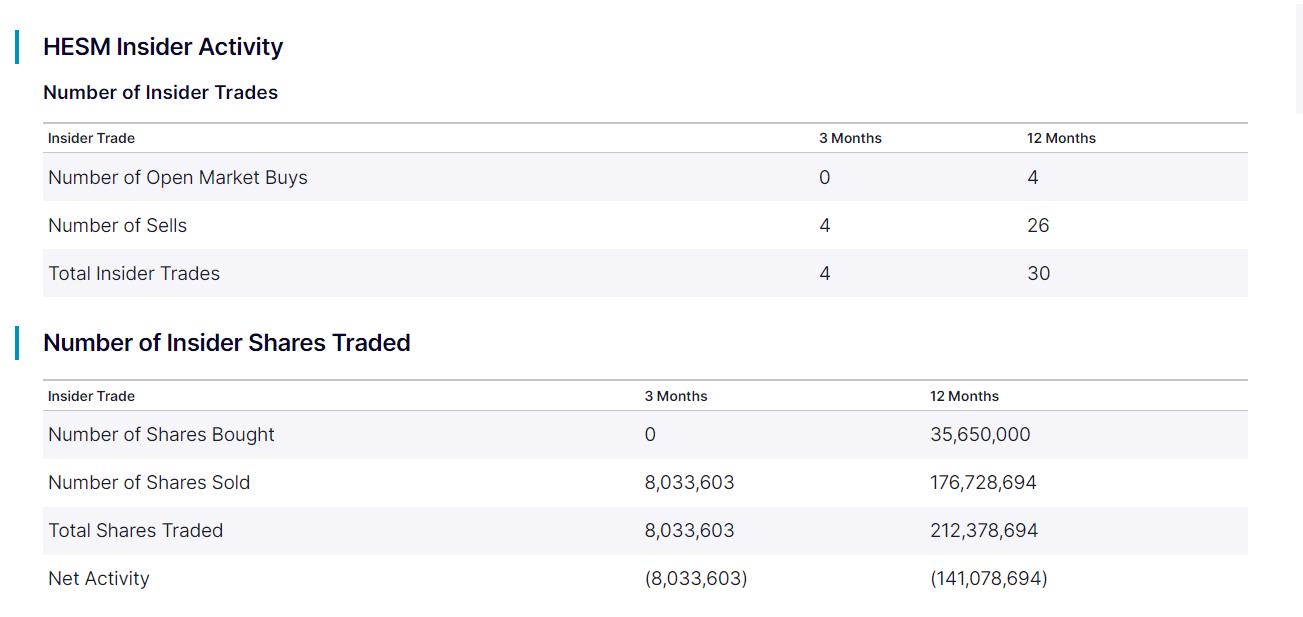Screen dimensions: 1303x617
Task: Click the 3 Months header in insider trades table
Action: [x=850, y=139]
